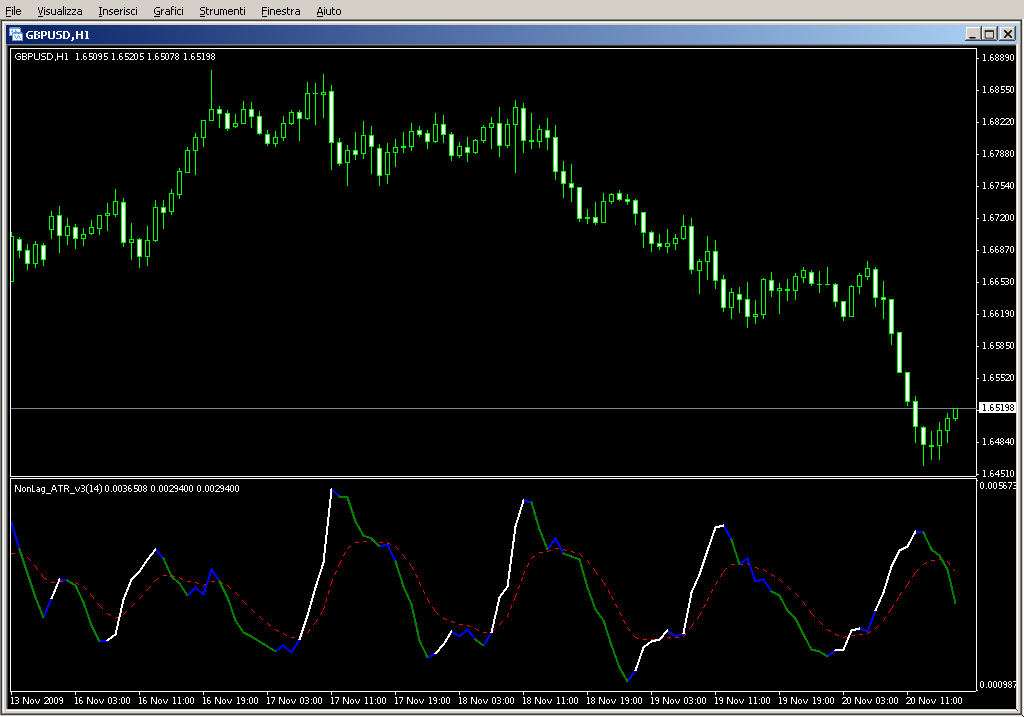The image size is (1024, 717).
Task: Click the 1.65520 price axis label
Action: tap(999, 377)
